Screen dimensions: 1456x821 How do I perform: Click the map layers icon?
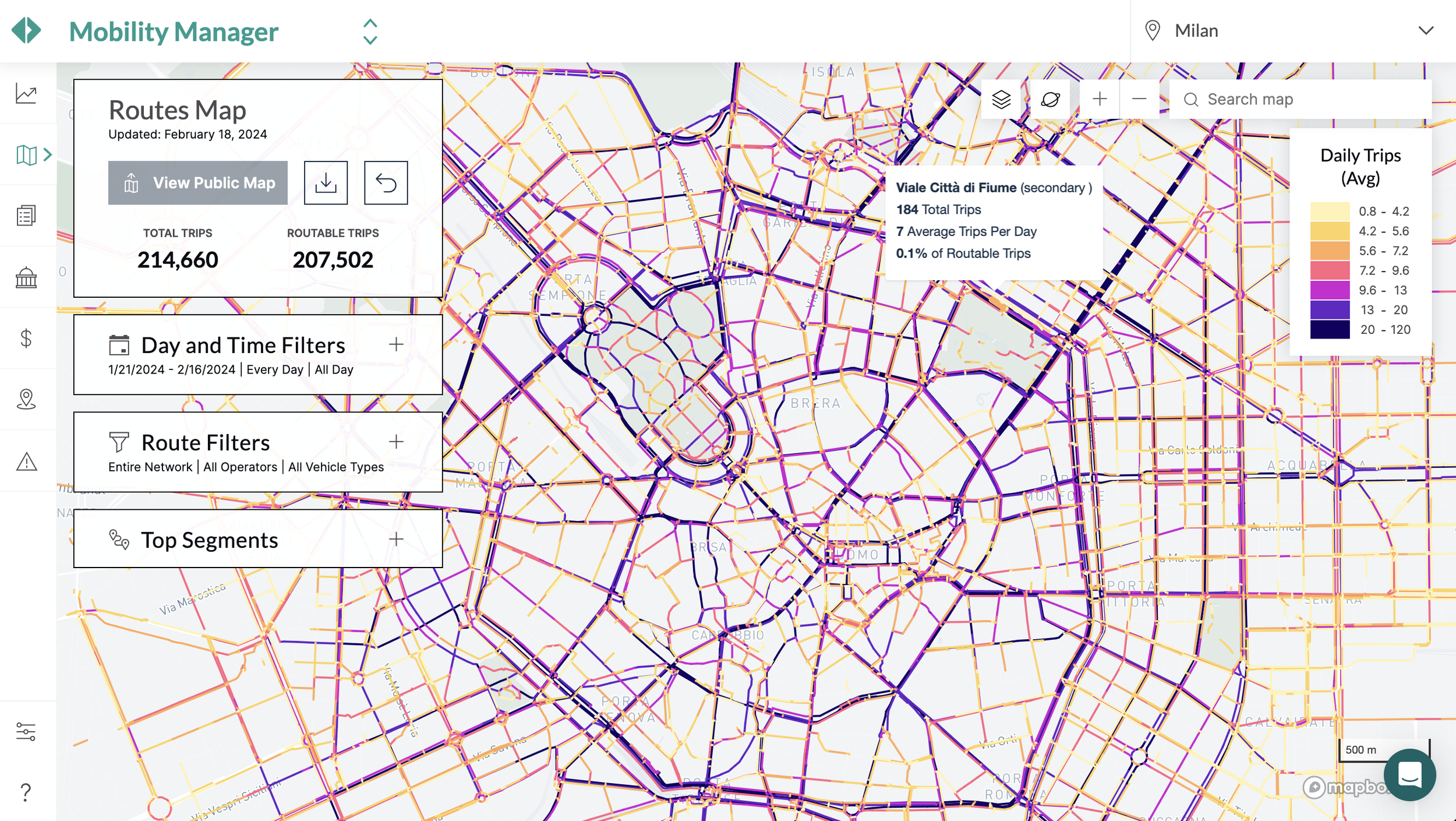click(x=1001, y=100)
